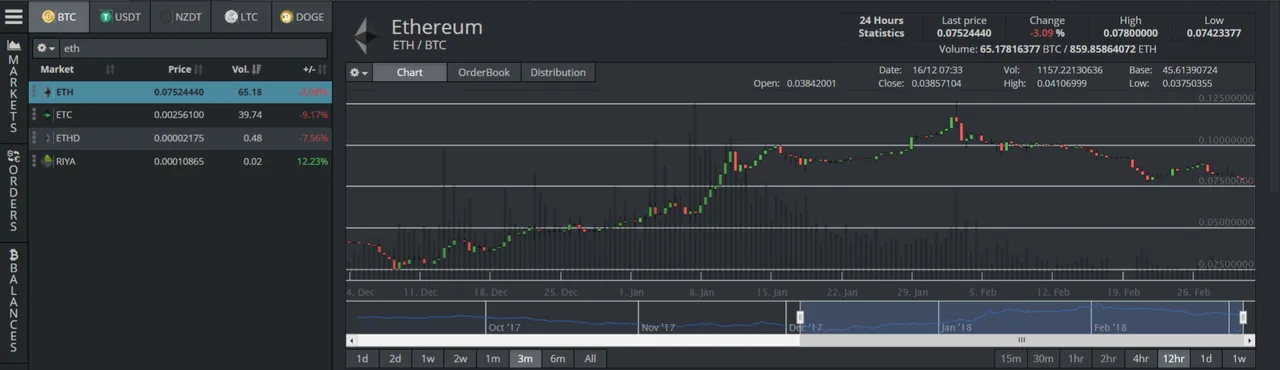Screen dimensions: 1280x370
Task: Click the 24h High value 0.07800000
Action: [x=1130, y=33]
